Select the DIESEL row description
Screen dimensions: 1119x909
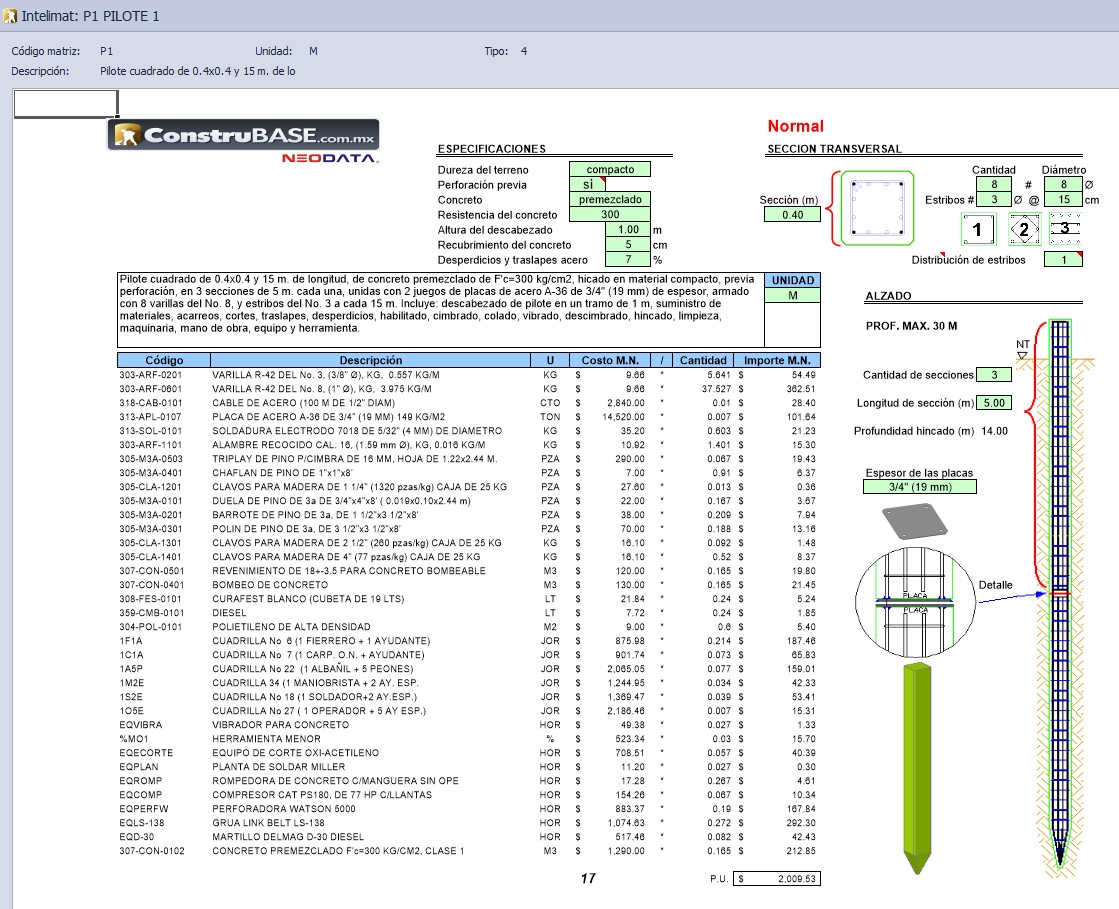[229, 613]
